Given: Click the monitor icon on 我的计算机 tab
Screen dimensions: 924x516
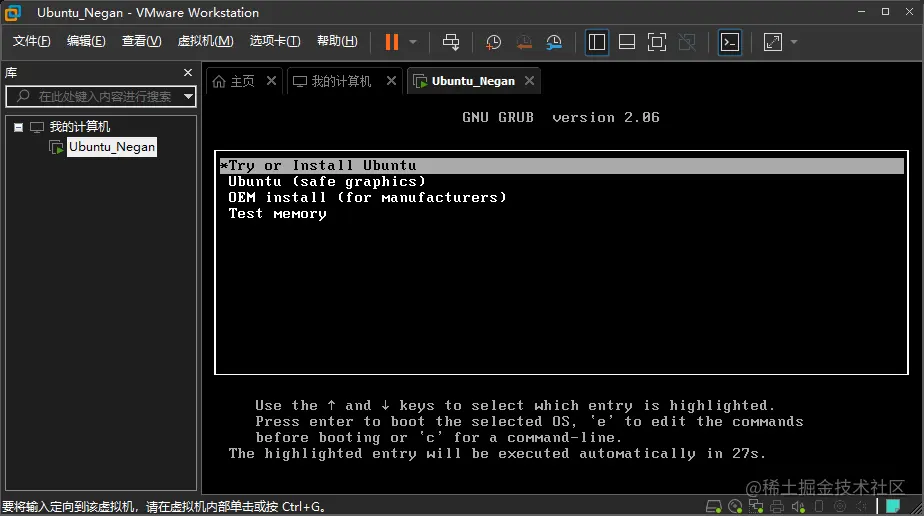Looking at the screenshot, I should pyautogui.click(x=300, y=81).
